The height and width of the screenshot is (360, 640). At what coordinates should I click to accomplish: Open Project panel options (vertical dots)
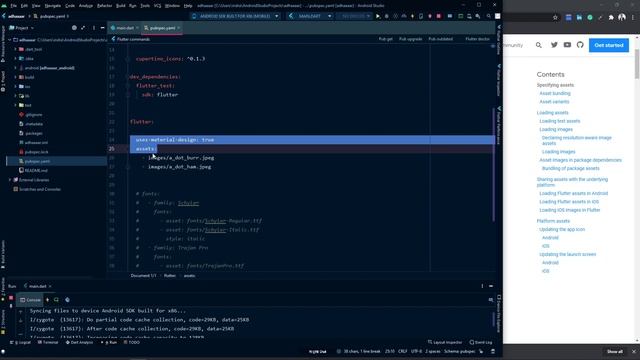[x=93, y=28]
